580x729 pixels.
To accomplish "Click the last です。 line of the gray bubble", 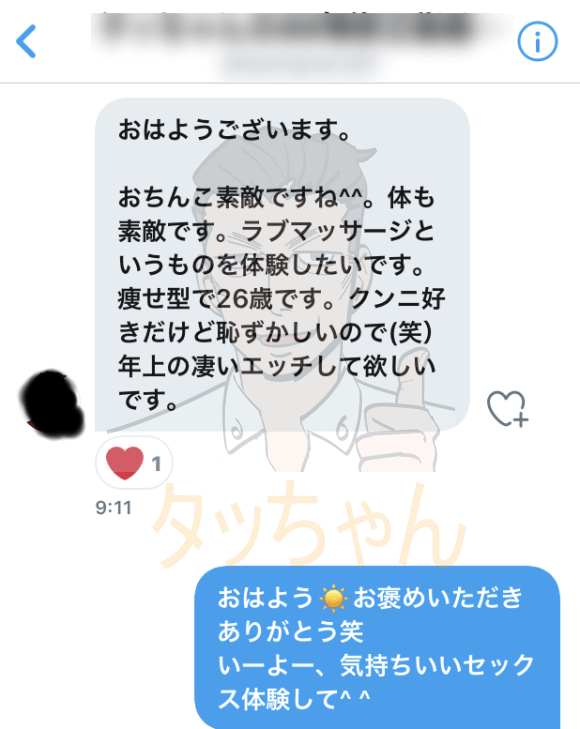I will tap(148, 400).
